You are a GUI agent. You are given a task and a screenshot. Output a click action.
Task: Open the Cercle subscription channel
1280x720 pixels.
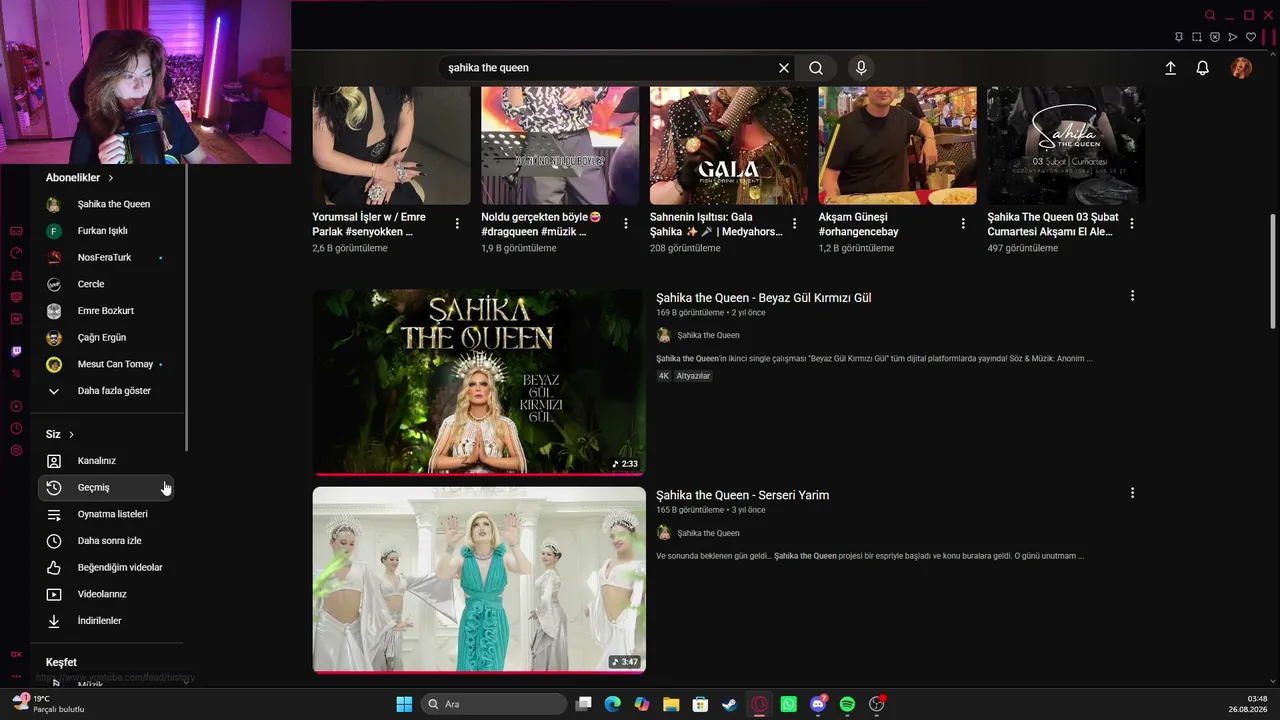(x=107, y=284)
